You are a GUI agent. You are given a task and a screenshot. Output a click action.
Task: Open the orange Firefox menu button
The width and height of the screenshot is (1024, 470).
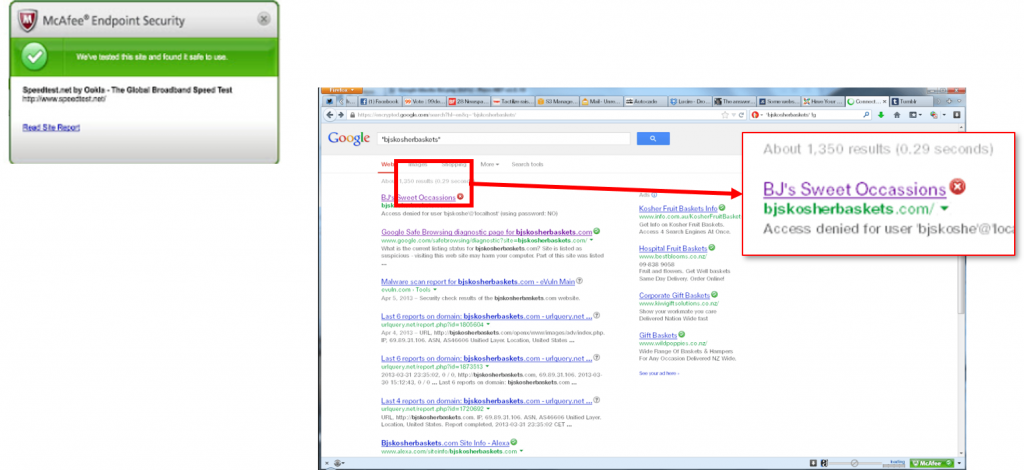tap(342, 91)
